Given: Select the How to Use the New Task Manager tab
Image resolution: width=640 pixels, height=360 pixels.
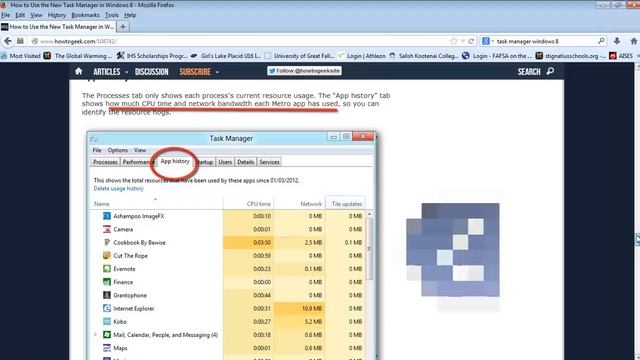Looking at the screenshot, I should point(58,27).
